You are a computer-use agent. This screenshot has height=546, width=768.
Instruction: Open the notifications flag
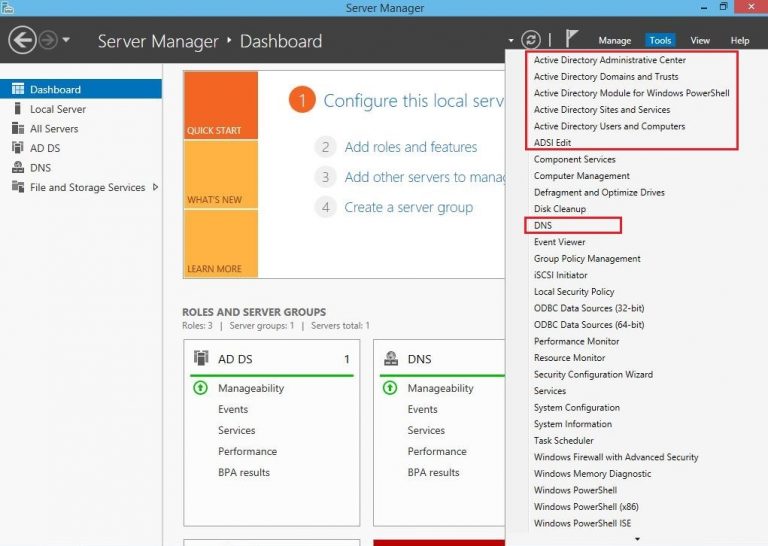tap(571, 39)
